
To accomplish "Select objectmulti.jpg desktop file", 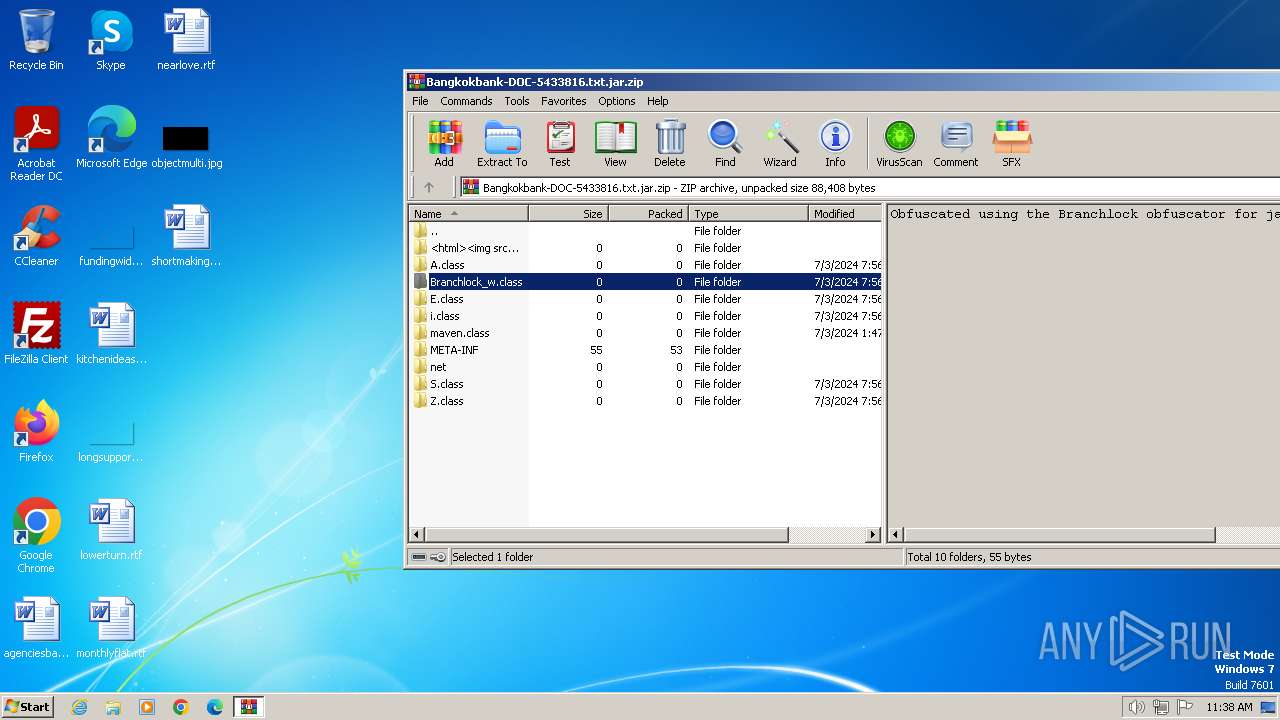I will click(x=186, y=146).
